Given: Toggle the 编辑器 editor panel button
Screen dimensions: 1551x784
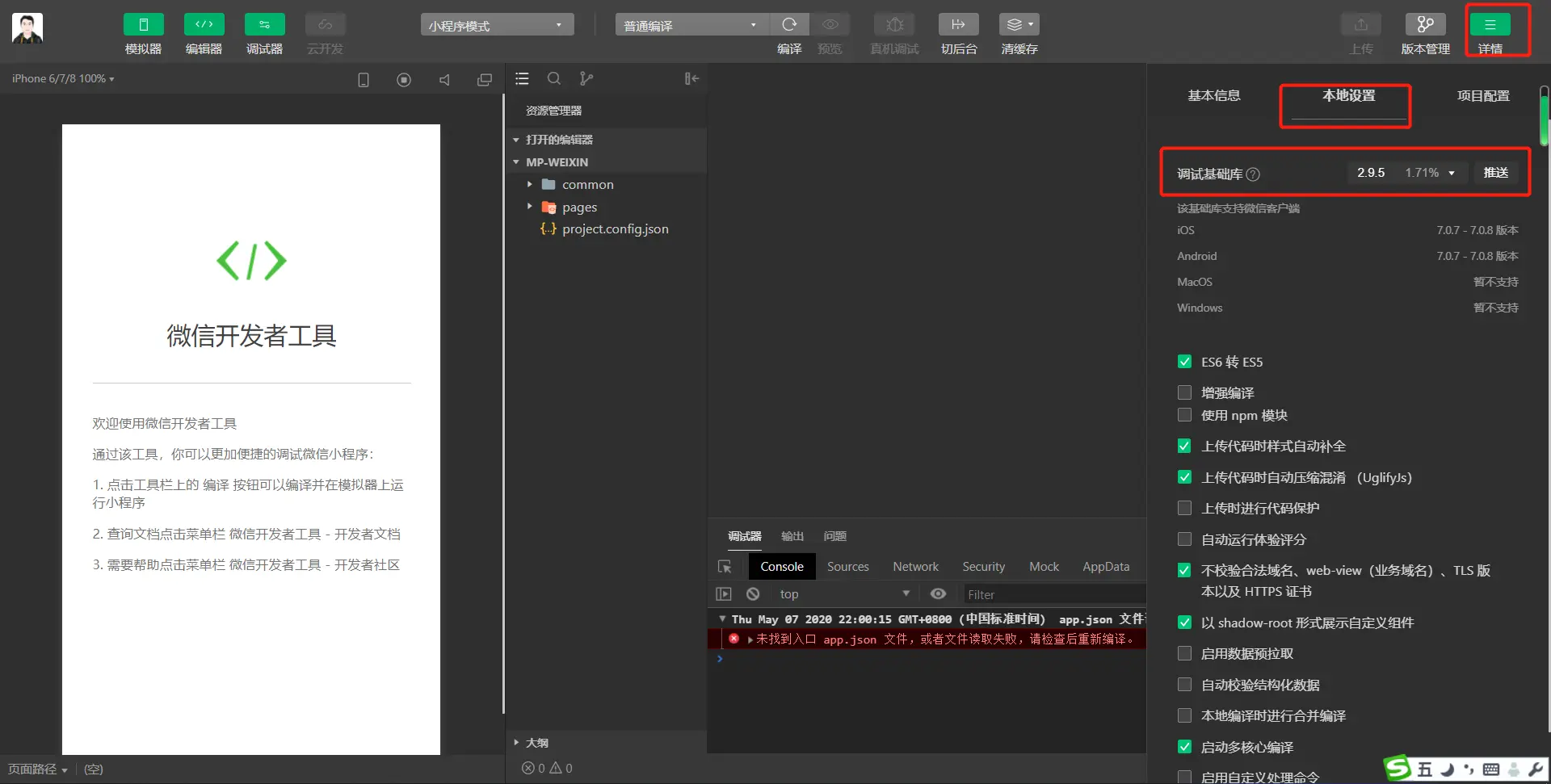Looking at the screenshot, I should pyautogui.click(x=204, y=25).
